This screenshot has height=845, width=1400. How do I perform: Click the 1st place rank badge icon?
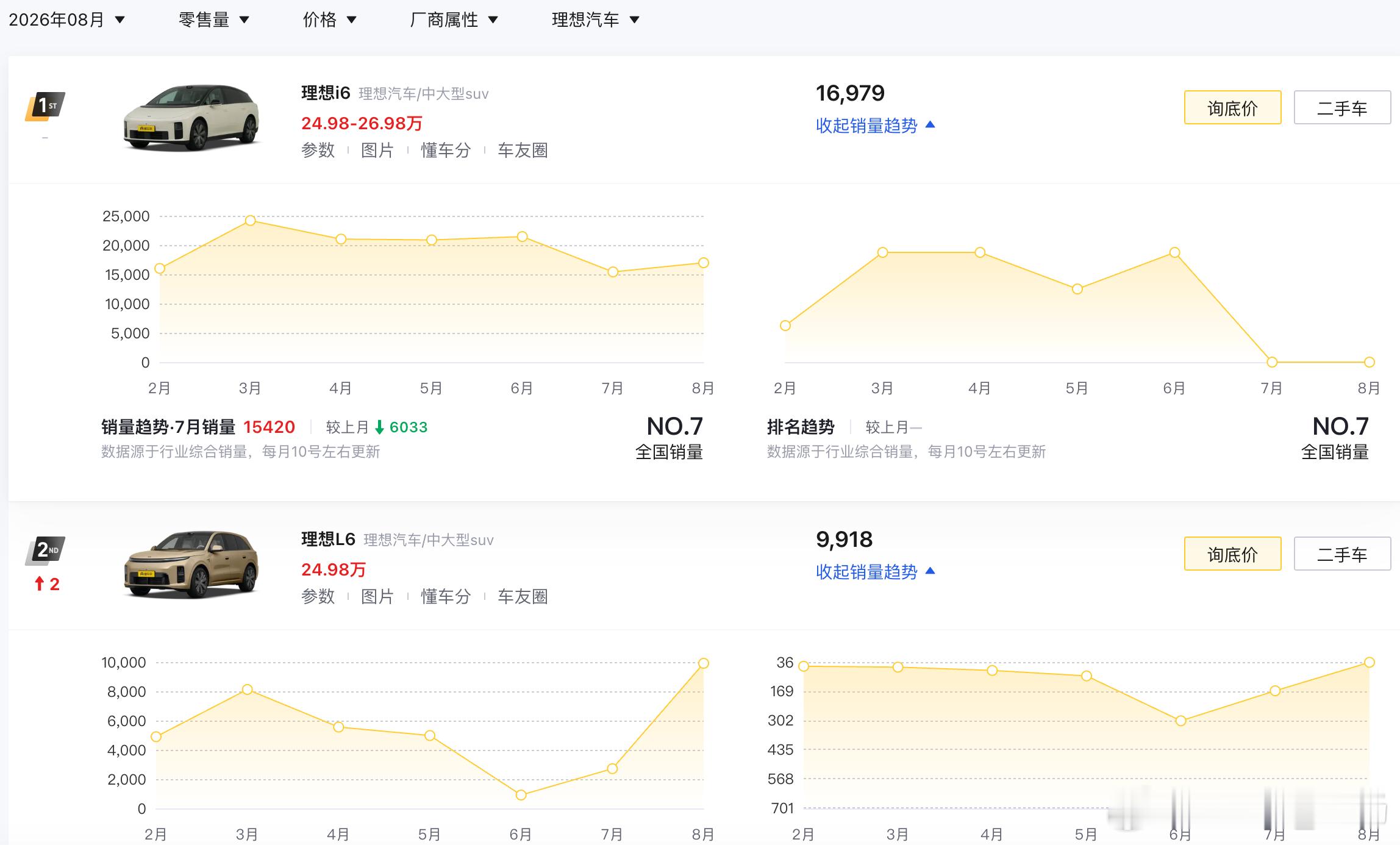tap(45, 107)
